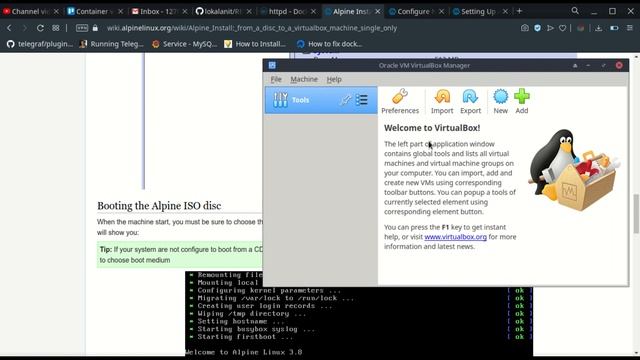Take a snapshot with camera icon
Image resolution: width=640 pixels, height=360 pixels.
pyautogui.click(x=524, y=28)
